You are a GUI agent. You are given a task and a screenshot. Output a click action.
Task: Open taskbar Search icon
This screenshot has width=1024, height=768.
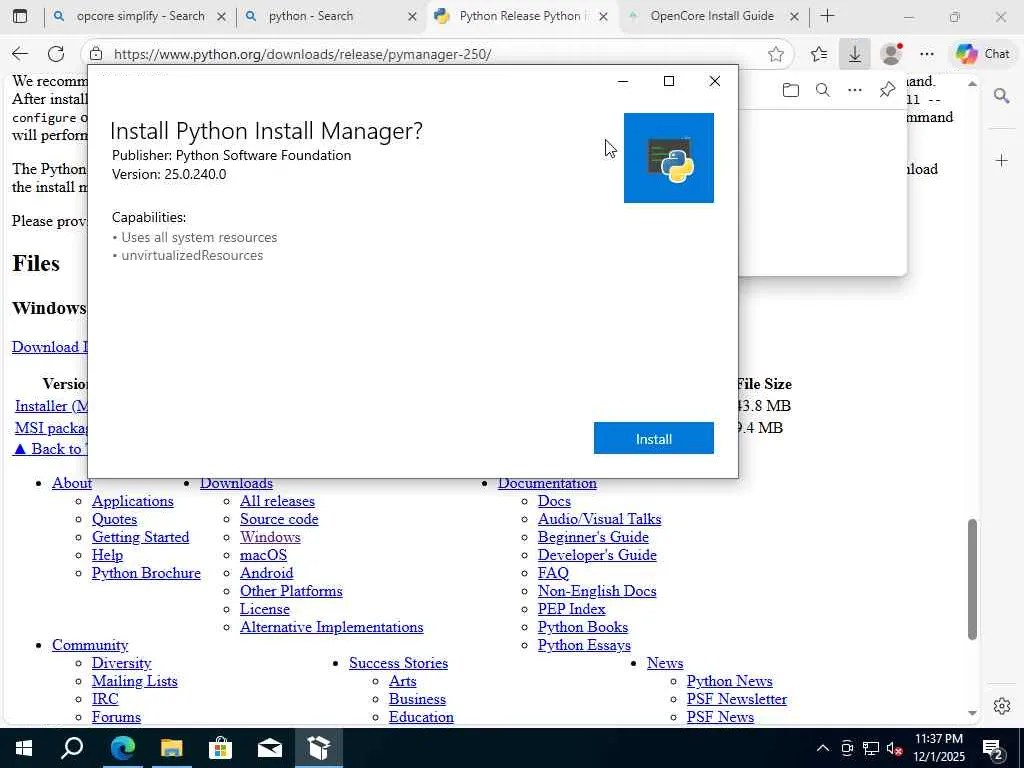point(72,748)
